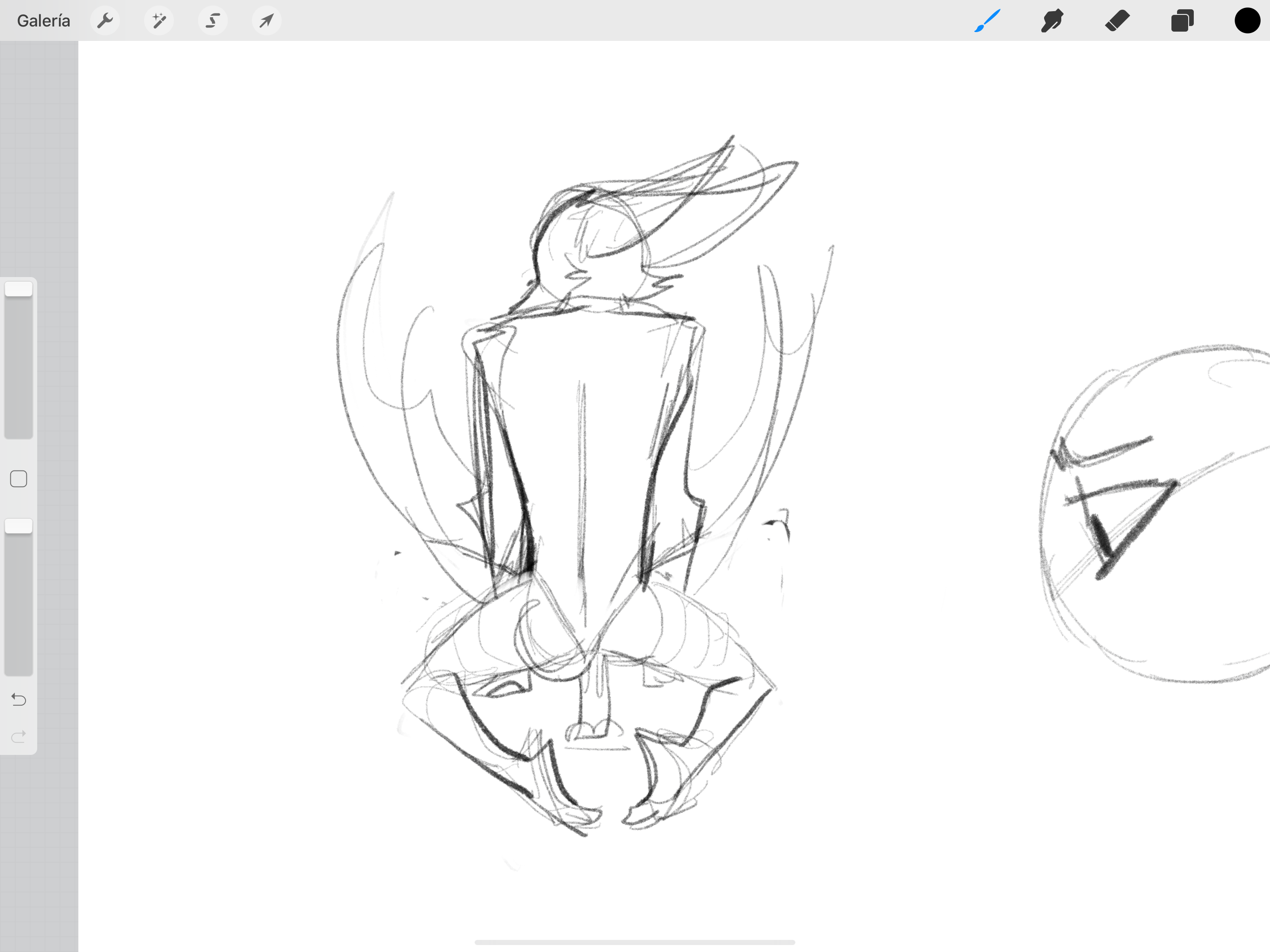This screenshot has width=1270, height=952.
Task: Open the black color picker circle
Action: tap(1247, 20)
